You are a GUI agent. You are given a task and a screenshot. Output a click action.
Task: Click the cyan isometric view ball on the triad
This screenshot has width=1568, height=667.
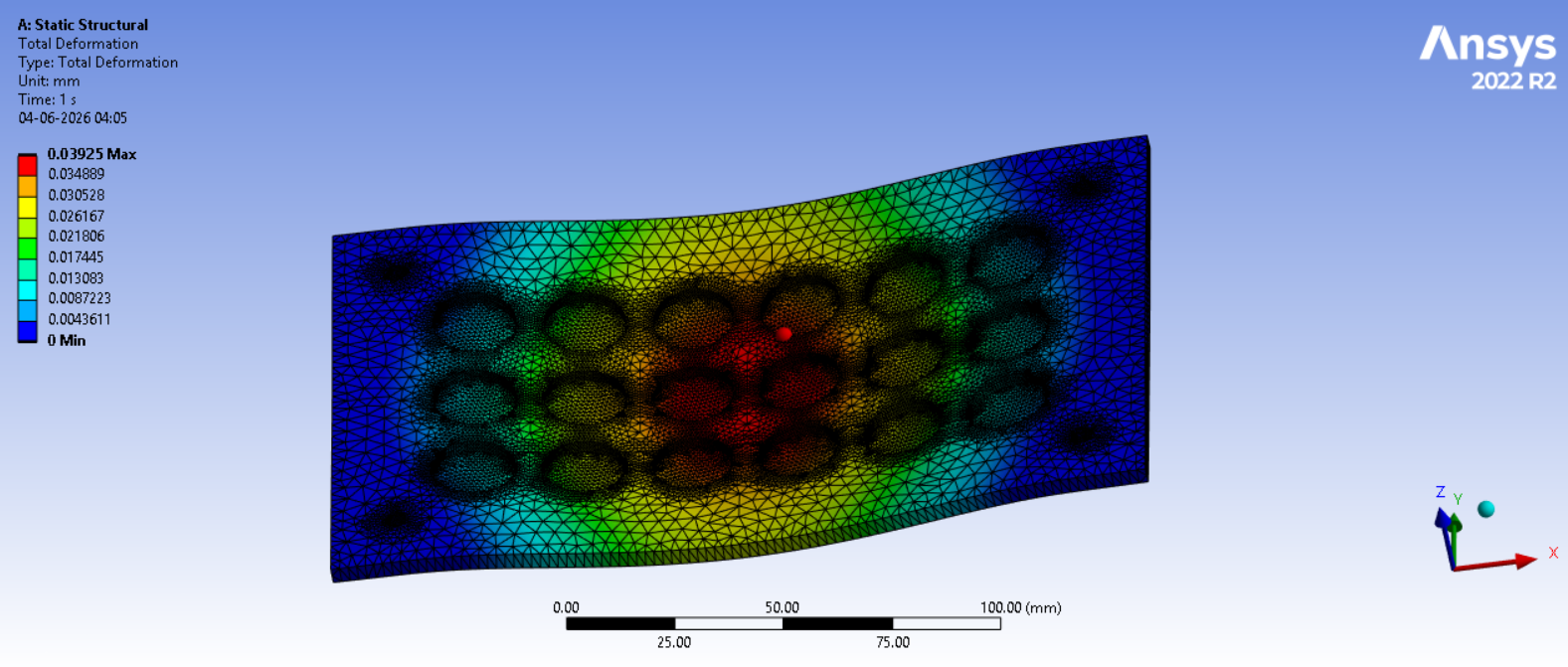point(1486,509)
